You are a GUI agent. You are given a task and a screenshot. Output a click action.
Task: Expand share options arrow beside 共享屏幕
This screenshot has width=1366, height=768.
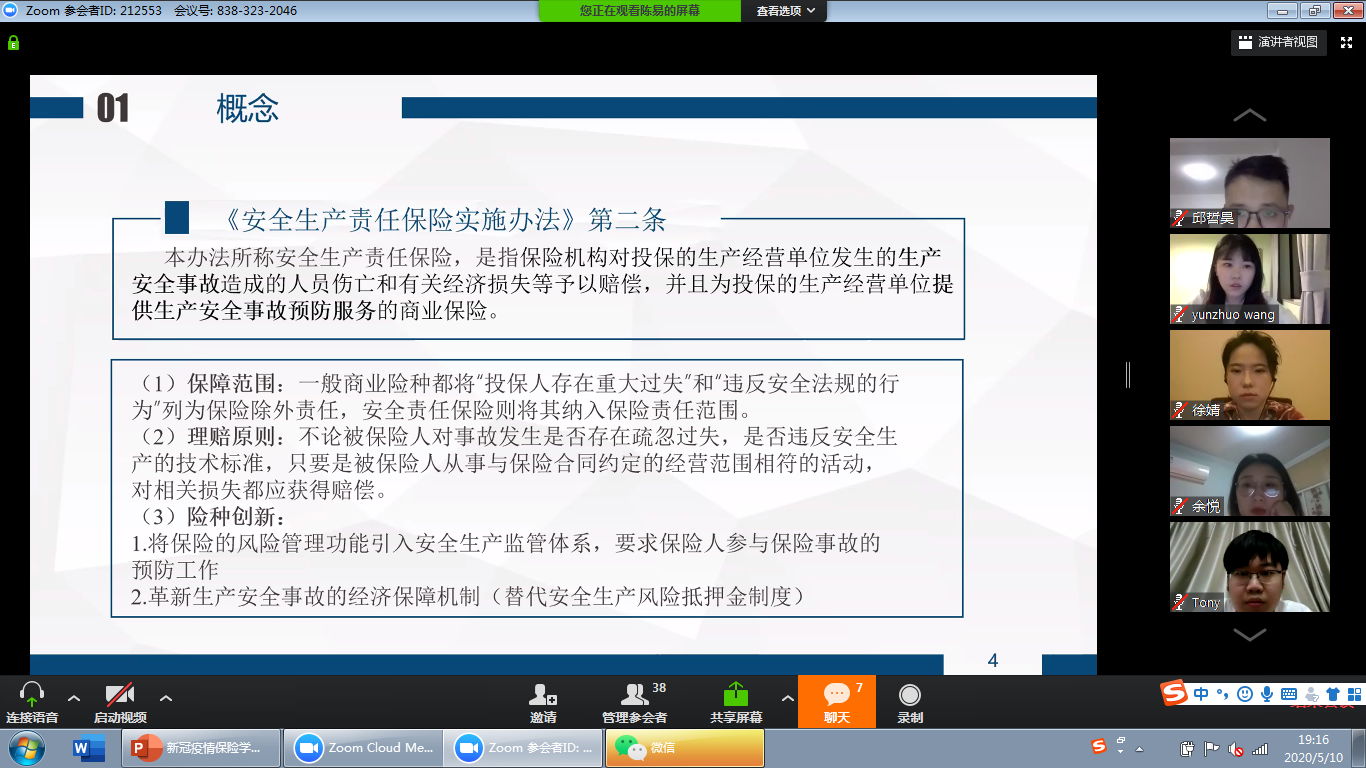point(787,698)
